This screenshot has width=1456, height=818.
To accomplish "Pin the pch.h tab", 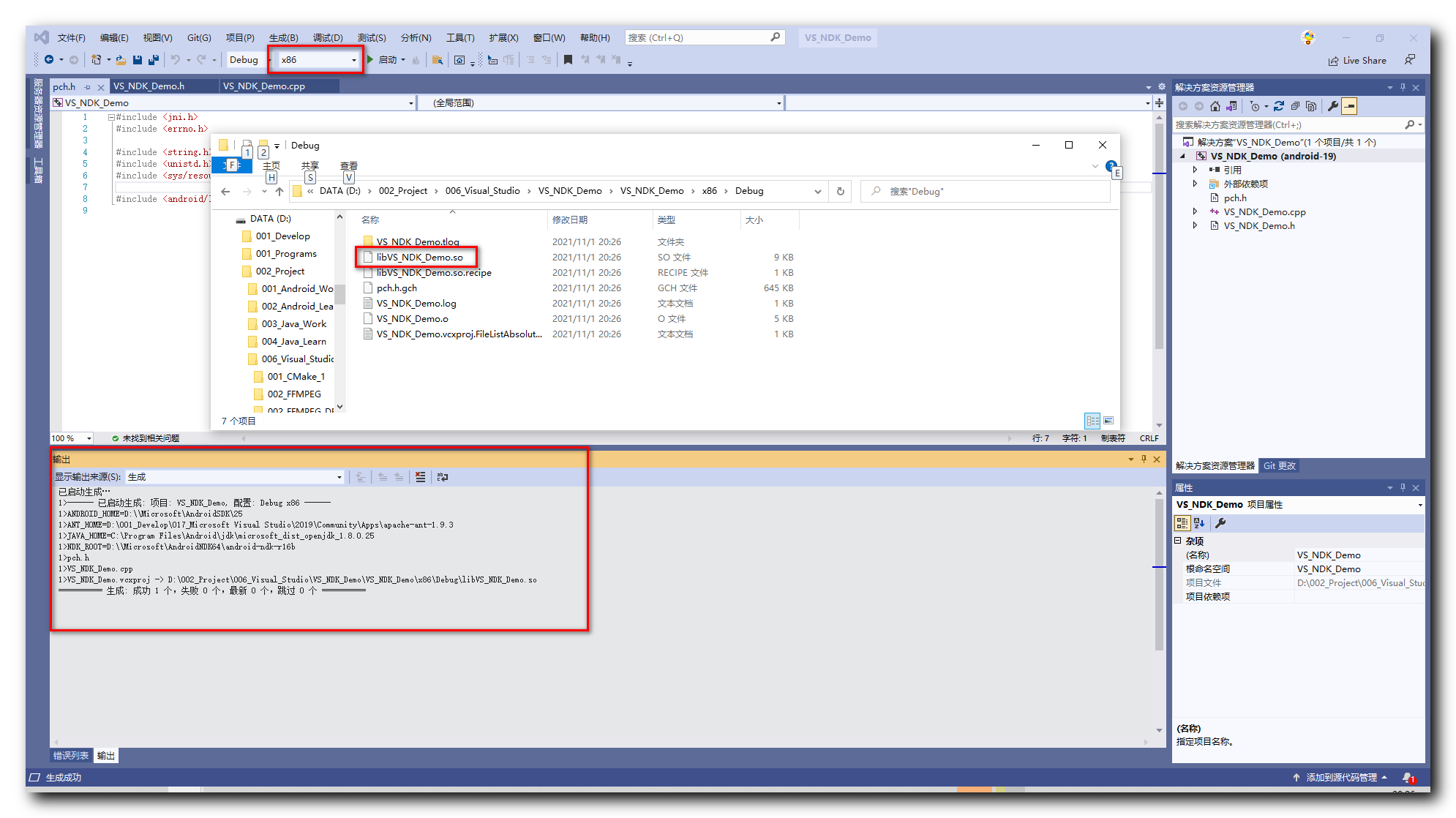I will (x=87, y=86).
